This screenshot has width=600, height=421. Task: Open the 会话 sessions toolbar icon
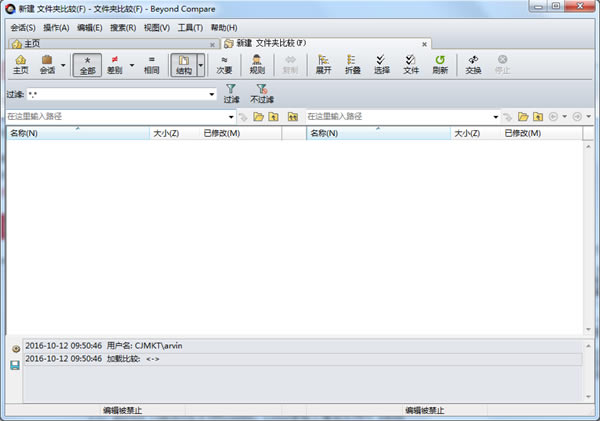(46, 65)
